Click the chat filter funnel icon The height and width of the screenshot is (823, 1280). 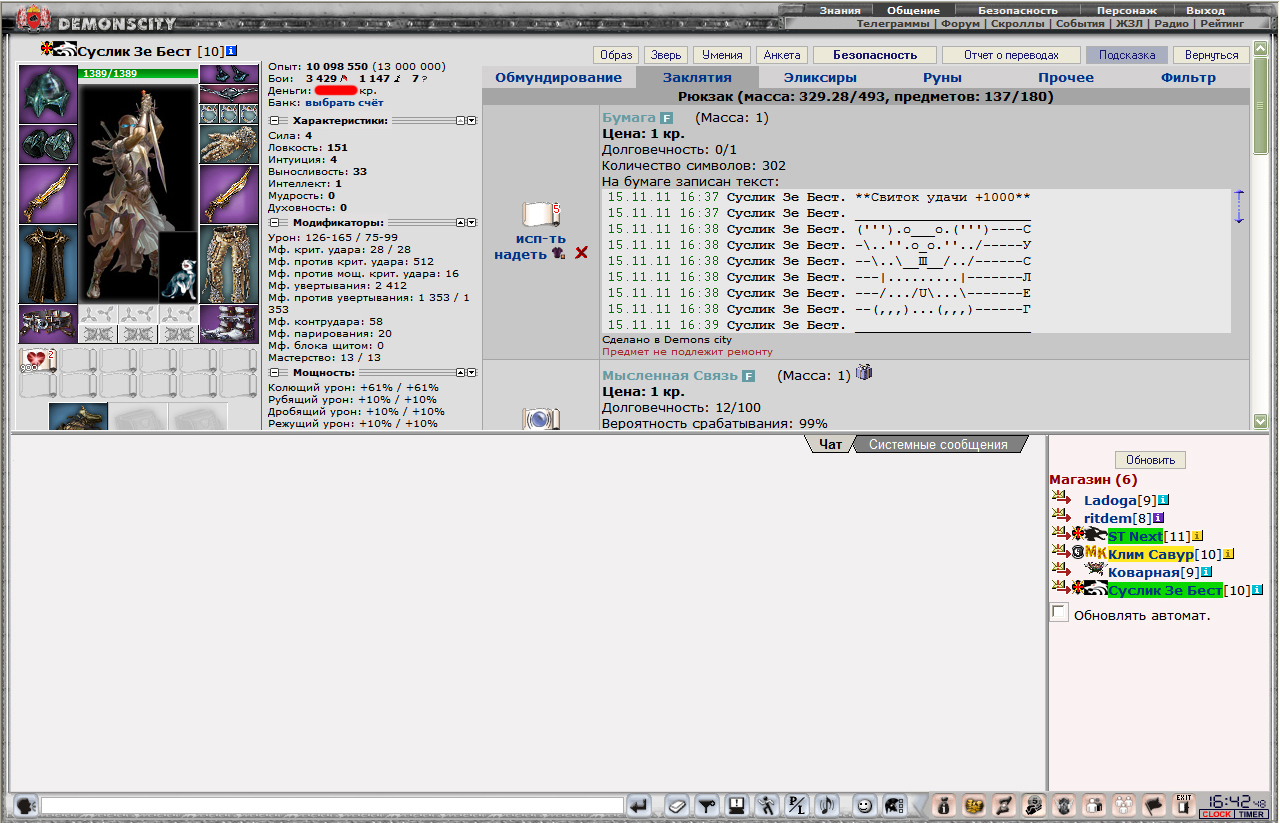707,804
